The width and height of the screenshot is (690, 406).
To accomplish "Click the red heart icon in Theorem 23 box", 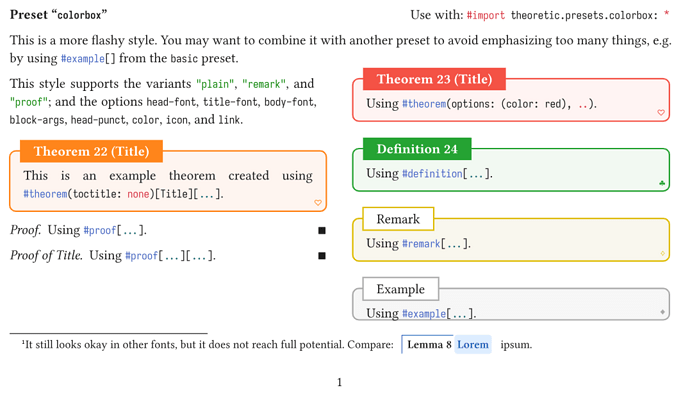I will point(661,113).
